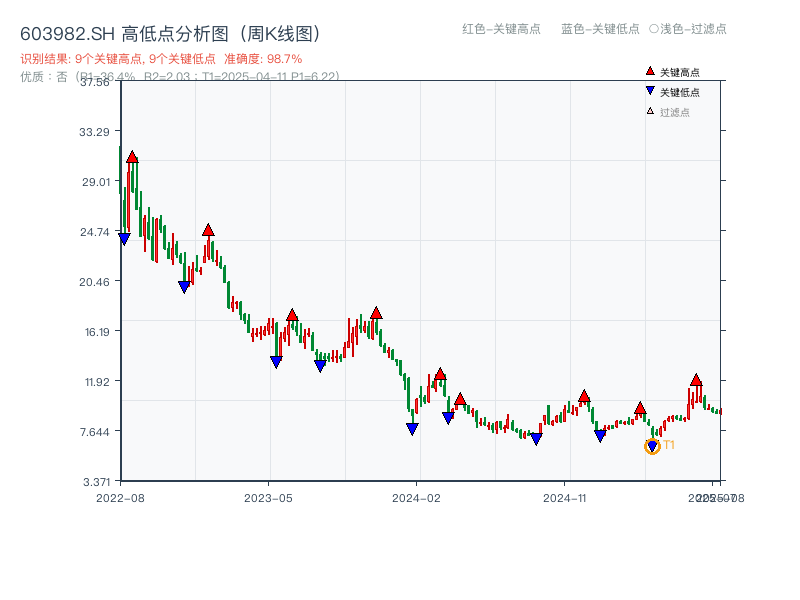Click the 关键低点 label in the chart legend

pos(680,92)
